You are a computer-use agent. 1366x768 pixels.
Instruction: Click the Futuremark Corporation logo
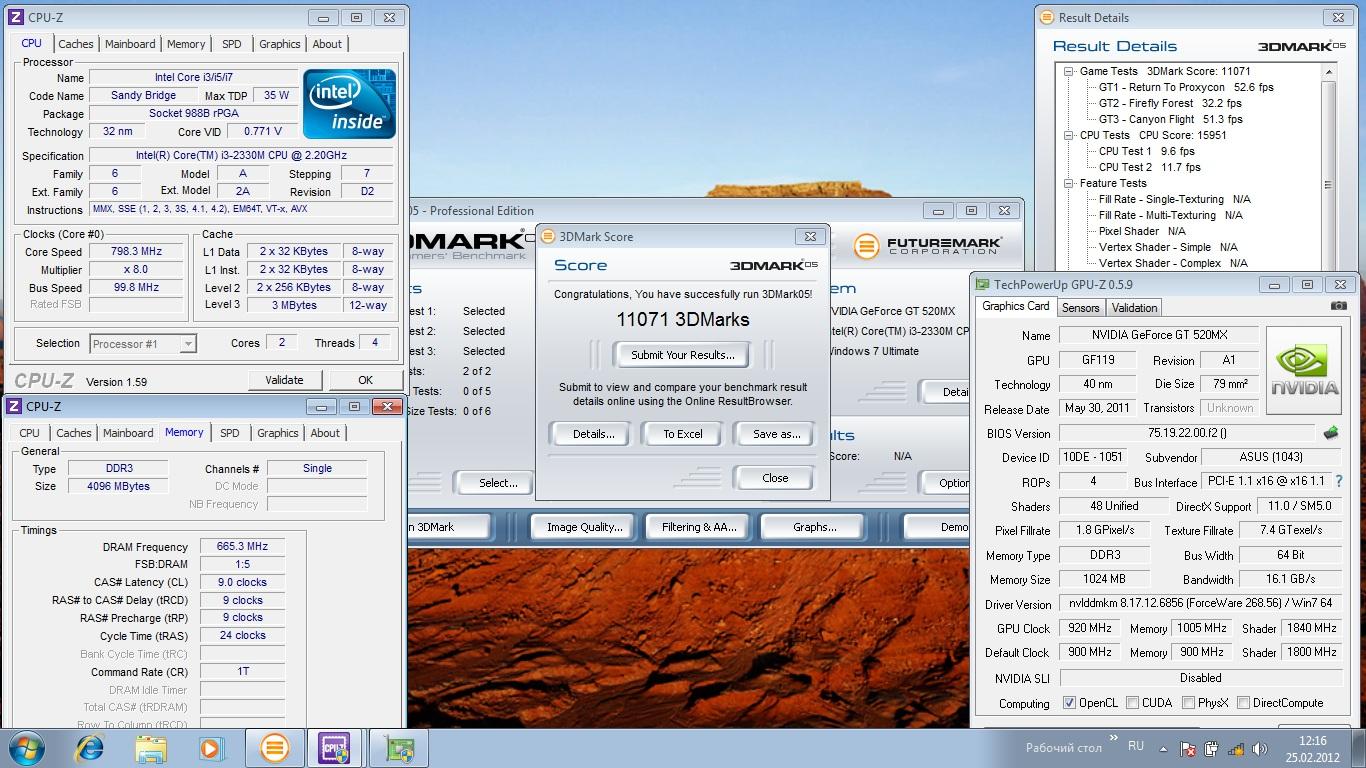point(927,246)
